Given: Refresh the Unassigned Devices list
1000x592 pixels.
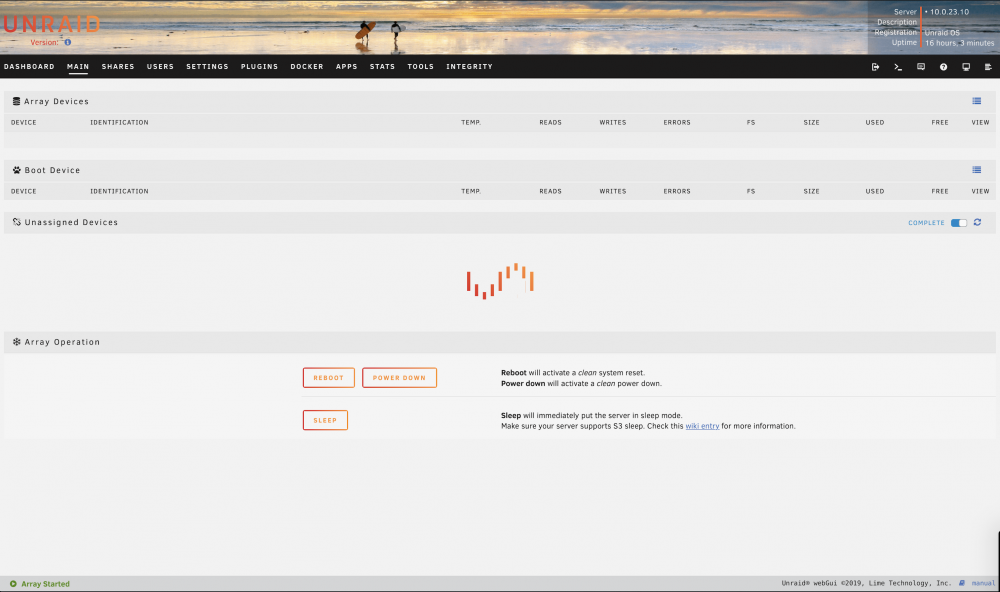Looking at the screenshot, I should pos(977,223).
